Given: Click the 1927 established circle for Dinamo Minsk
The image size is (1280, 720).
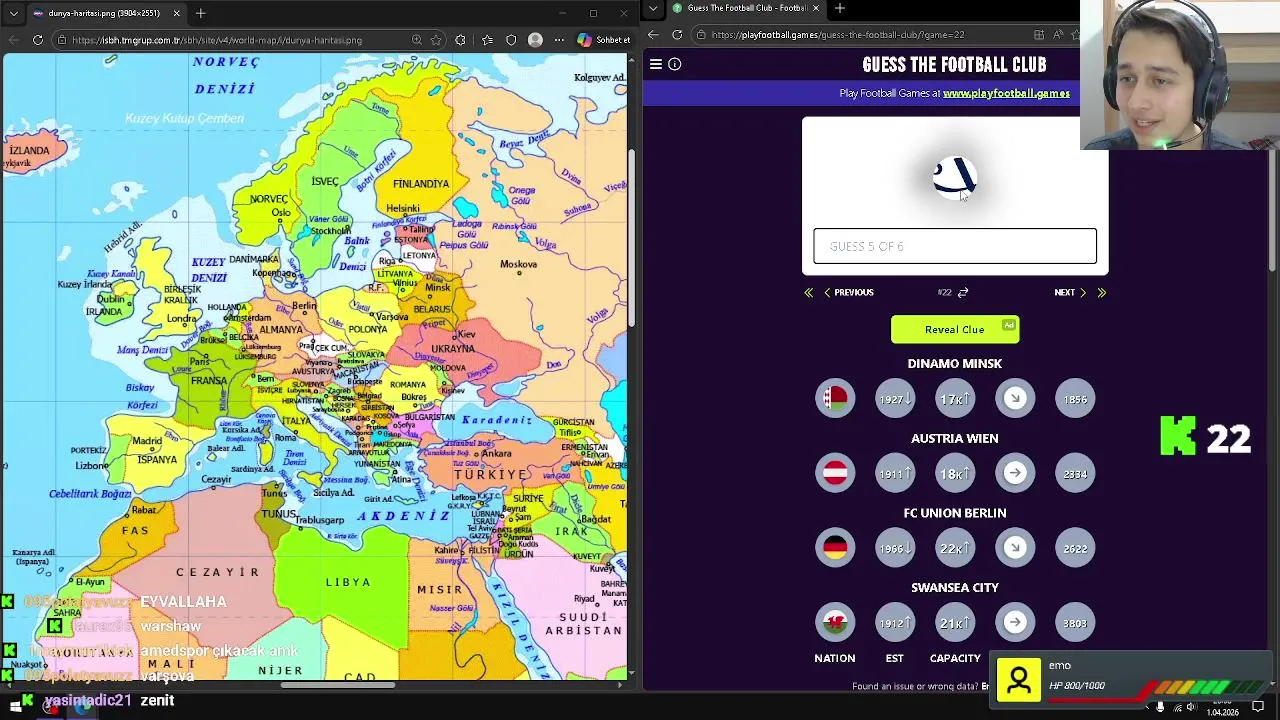Looking at the screenshot, I should click(x=895, y=399).
